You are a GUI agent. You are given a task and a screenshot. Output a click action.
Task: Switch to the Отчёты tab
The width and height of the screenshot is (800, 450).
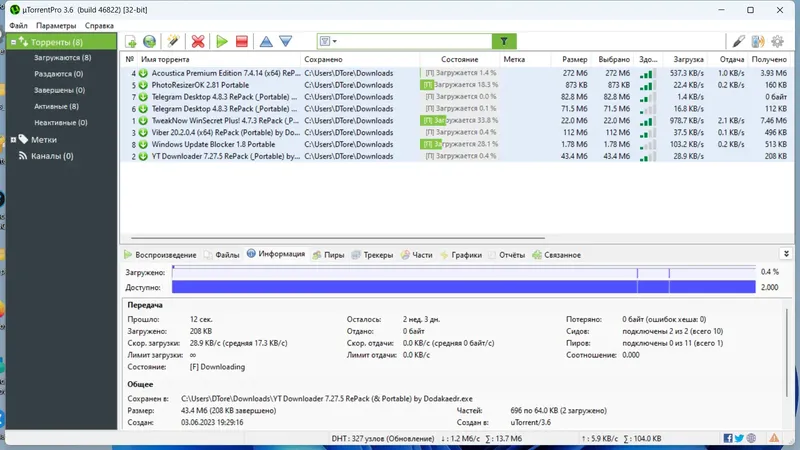pos(507,255)
